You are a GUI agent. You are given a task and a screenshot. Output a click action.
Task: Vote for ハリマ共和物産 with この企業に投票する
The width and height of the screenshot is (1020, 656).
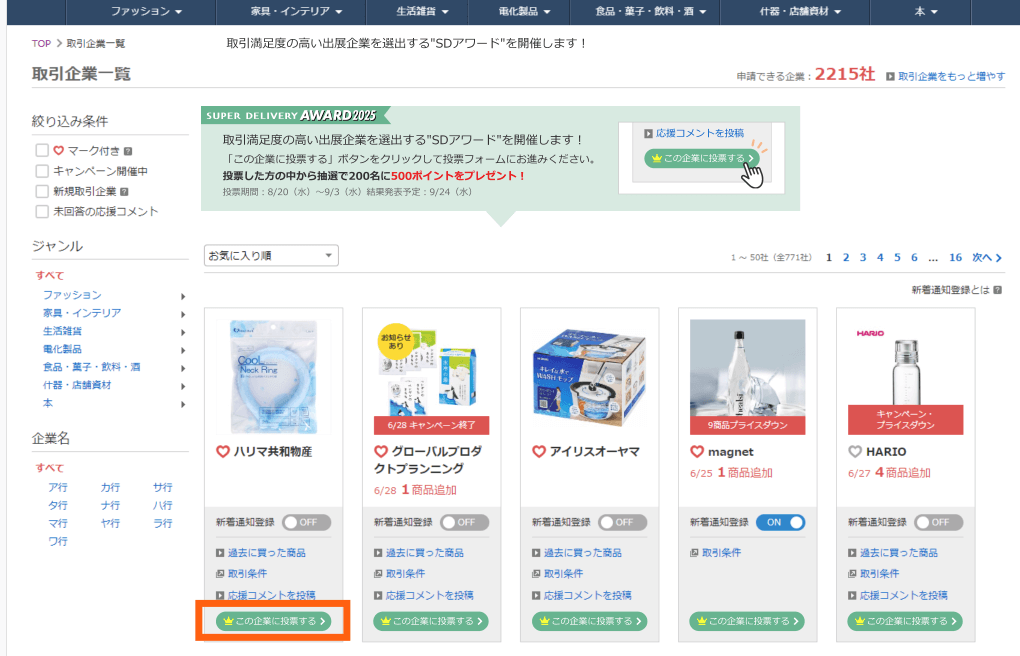pyautogui.click(x=273, y=621)
